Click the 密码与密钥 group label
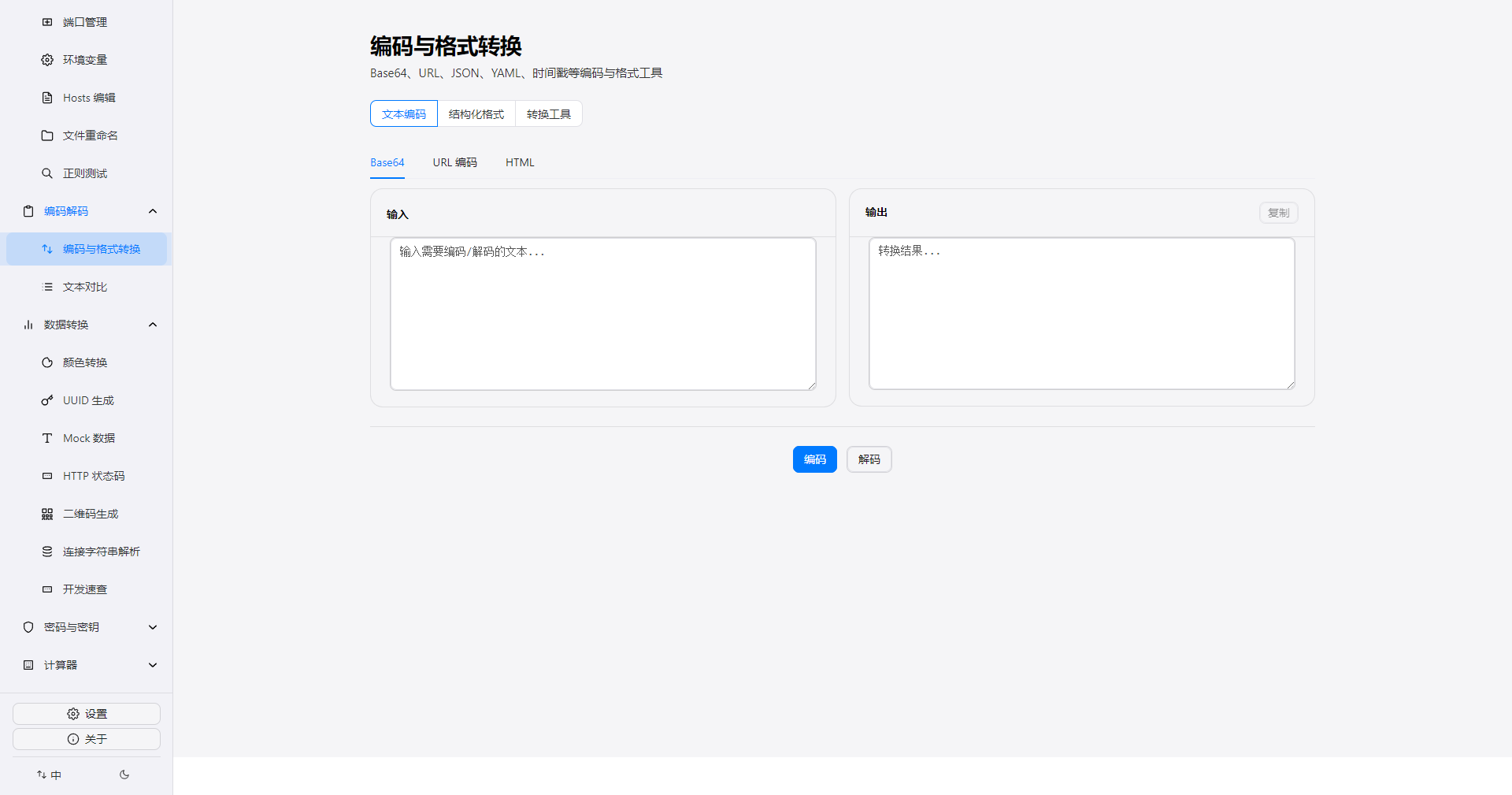 72,627
